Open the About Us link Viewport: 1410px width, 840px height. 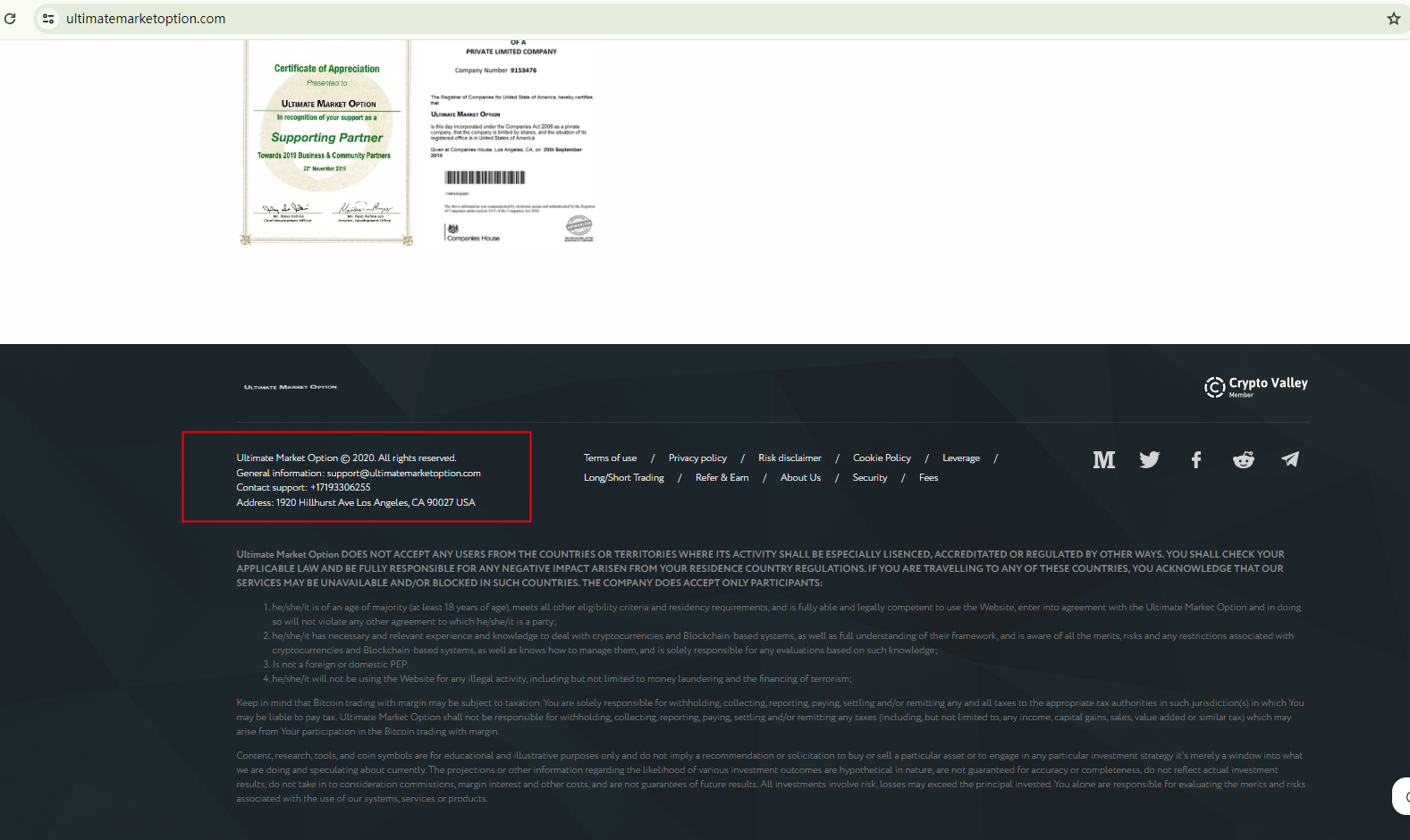point(800,478)
